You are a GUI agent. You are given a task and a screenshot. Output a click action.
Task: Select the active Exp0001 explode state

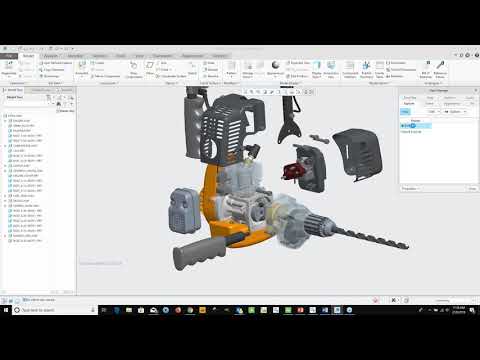[x=416, y=126]
